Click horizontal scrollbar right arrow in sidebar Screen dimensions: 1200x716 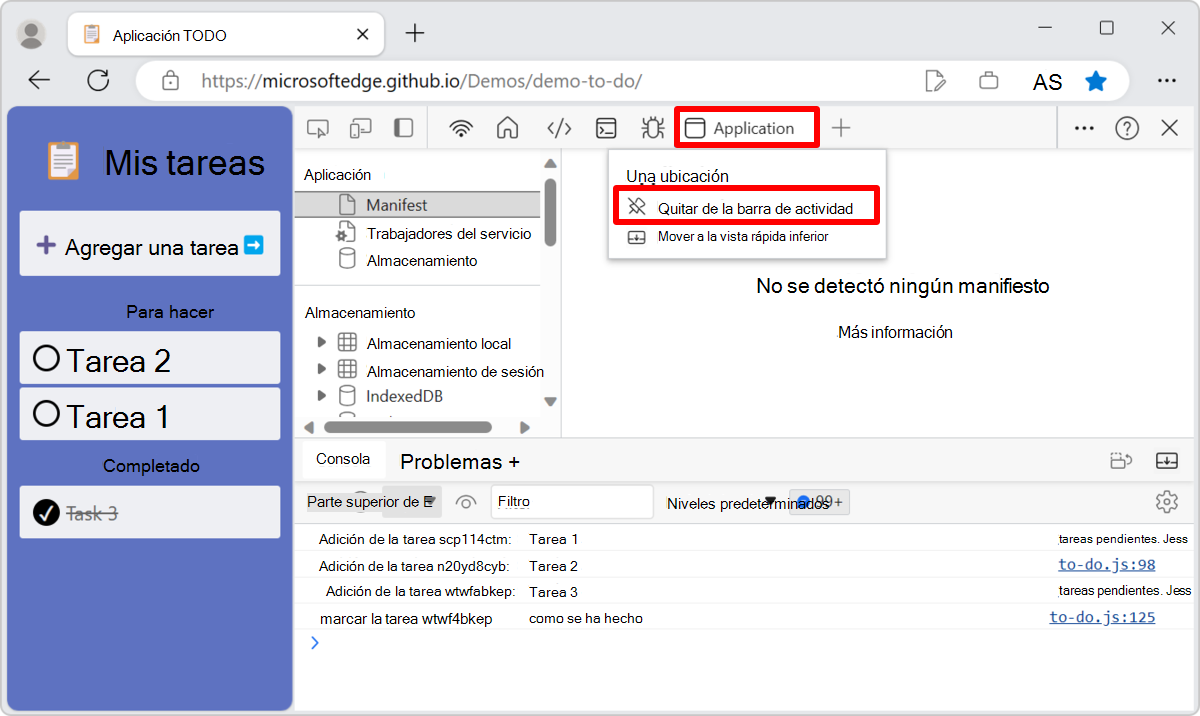pos(525,427)
